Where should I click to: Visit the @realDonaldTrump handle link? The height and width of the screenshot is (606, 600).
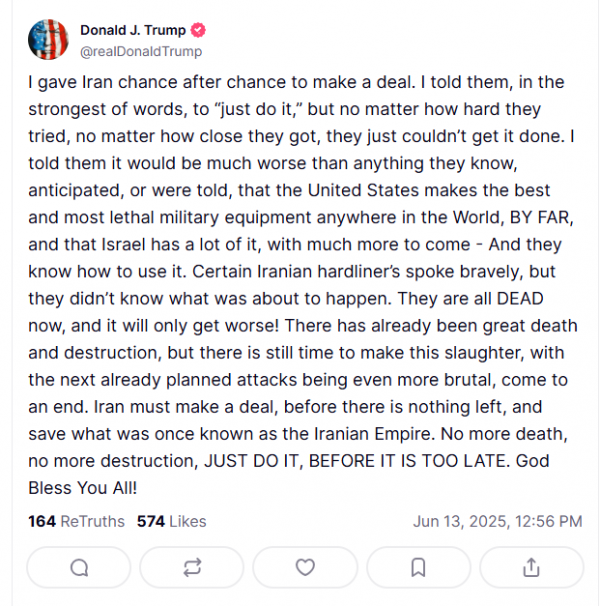point(141,51)
